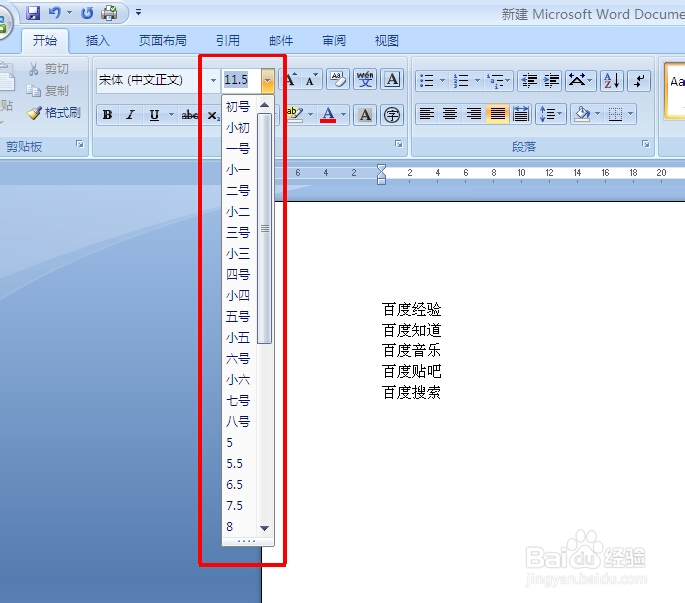Toggle Align Text Right

coord(474,114)
